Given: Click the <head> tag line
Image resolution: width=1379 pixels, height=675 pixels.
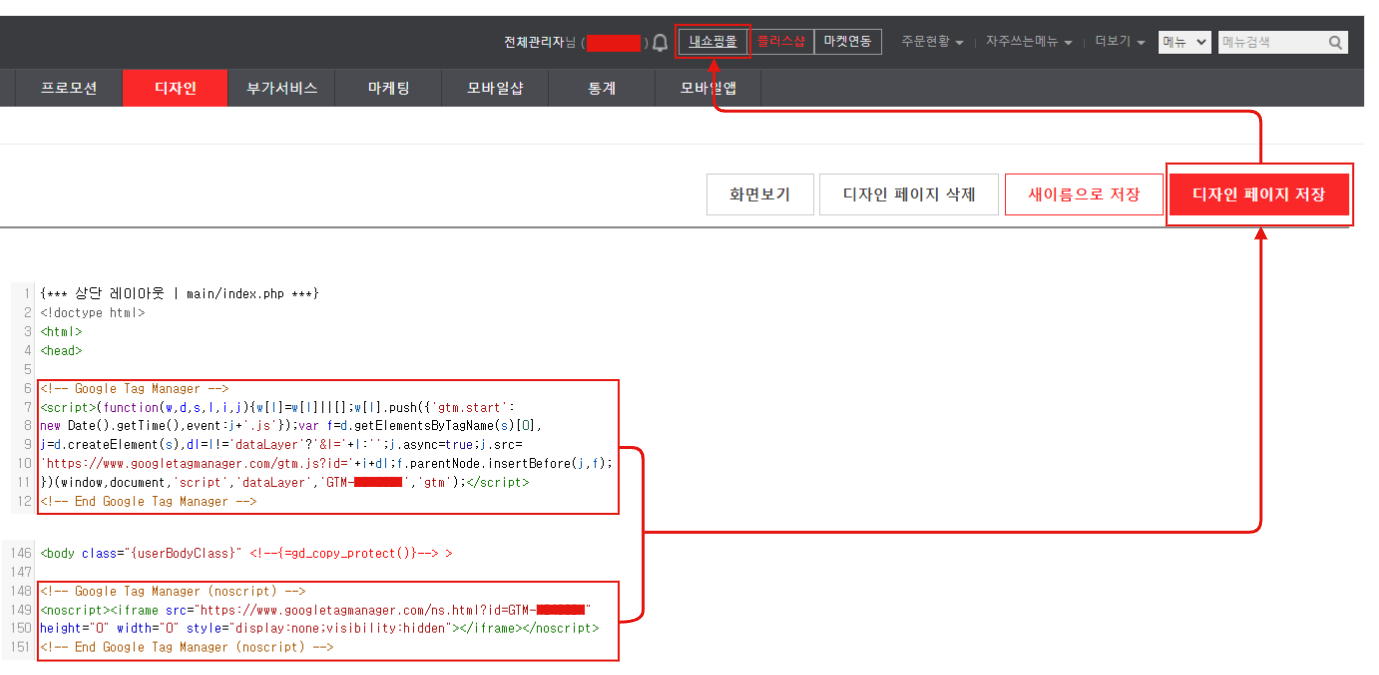Looking at the screenshot, I should click(61, 351).
